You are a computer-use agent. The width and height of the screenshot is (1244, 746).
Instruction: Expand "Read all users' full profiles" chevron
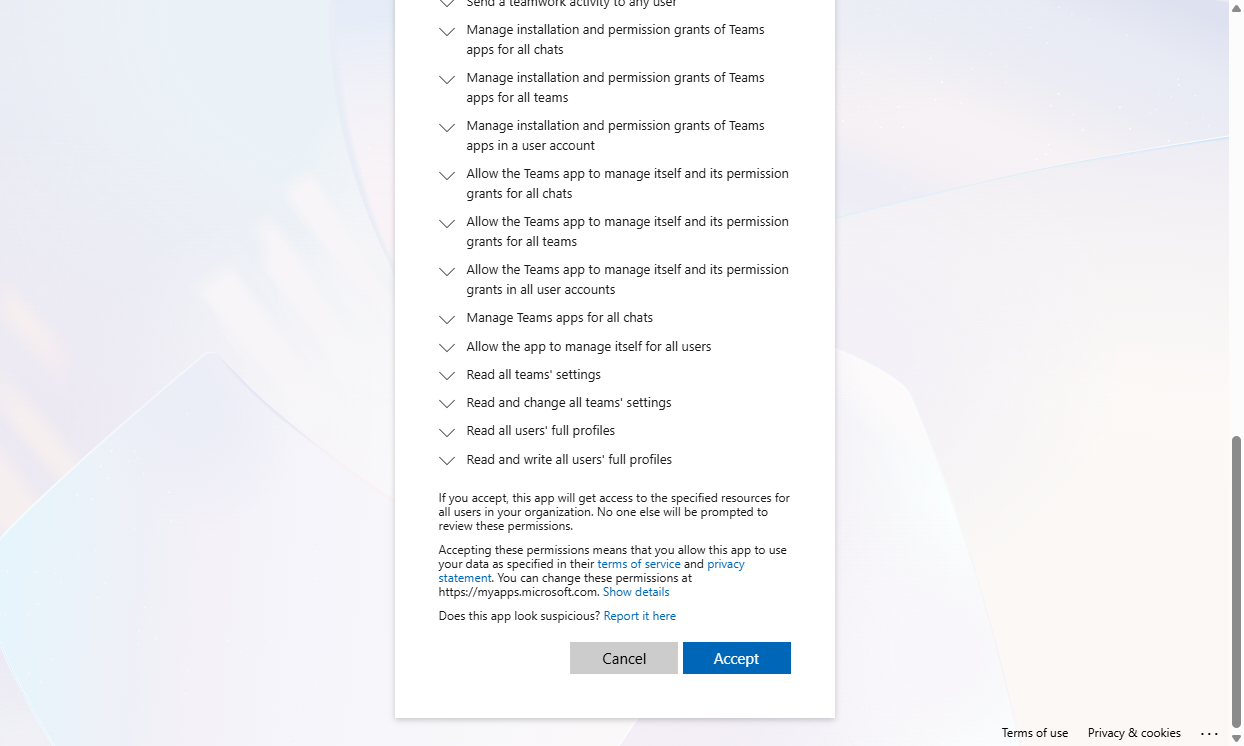[x=447, y=433]
